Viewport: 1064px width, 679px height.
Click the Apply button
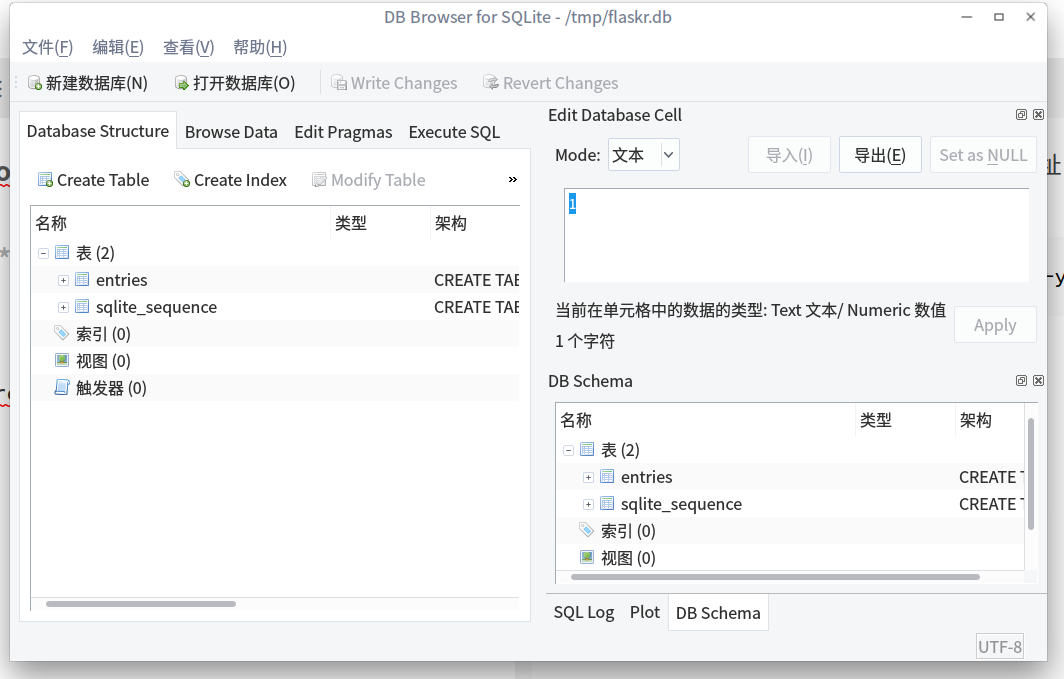tap(995, 325)
